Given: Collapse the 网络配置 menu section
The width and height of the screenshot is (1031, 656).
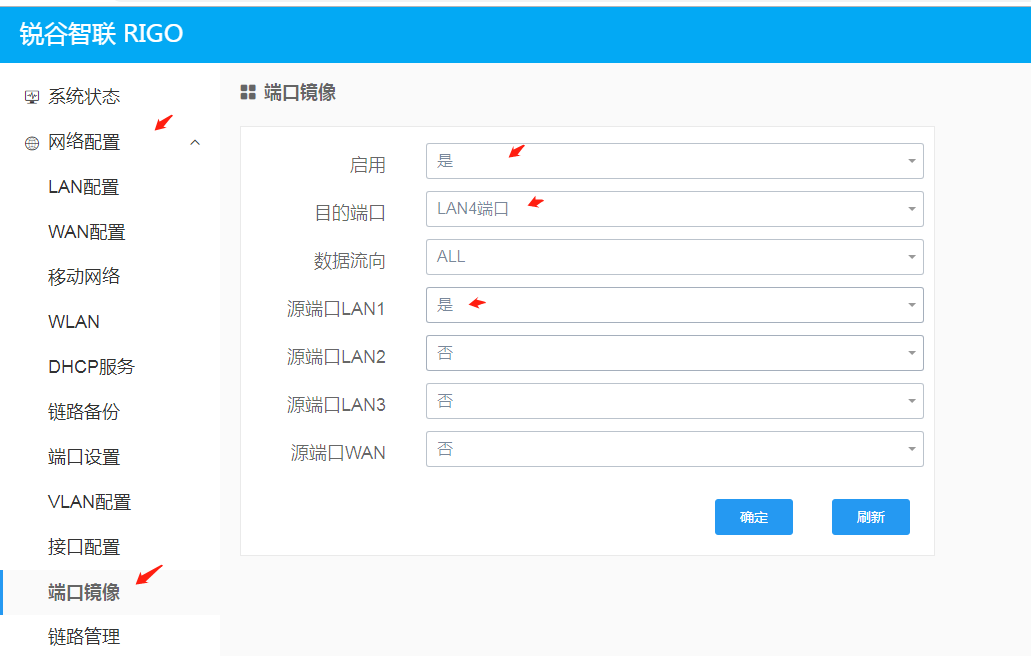Looking at the screenshot, I should (x=196, y=141).
